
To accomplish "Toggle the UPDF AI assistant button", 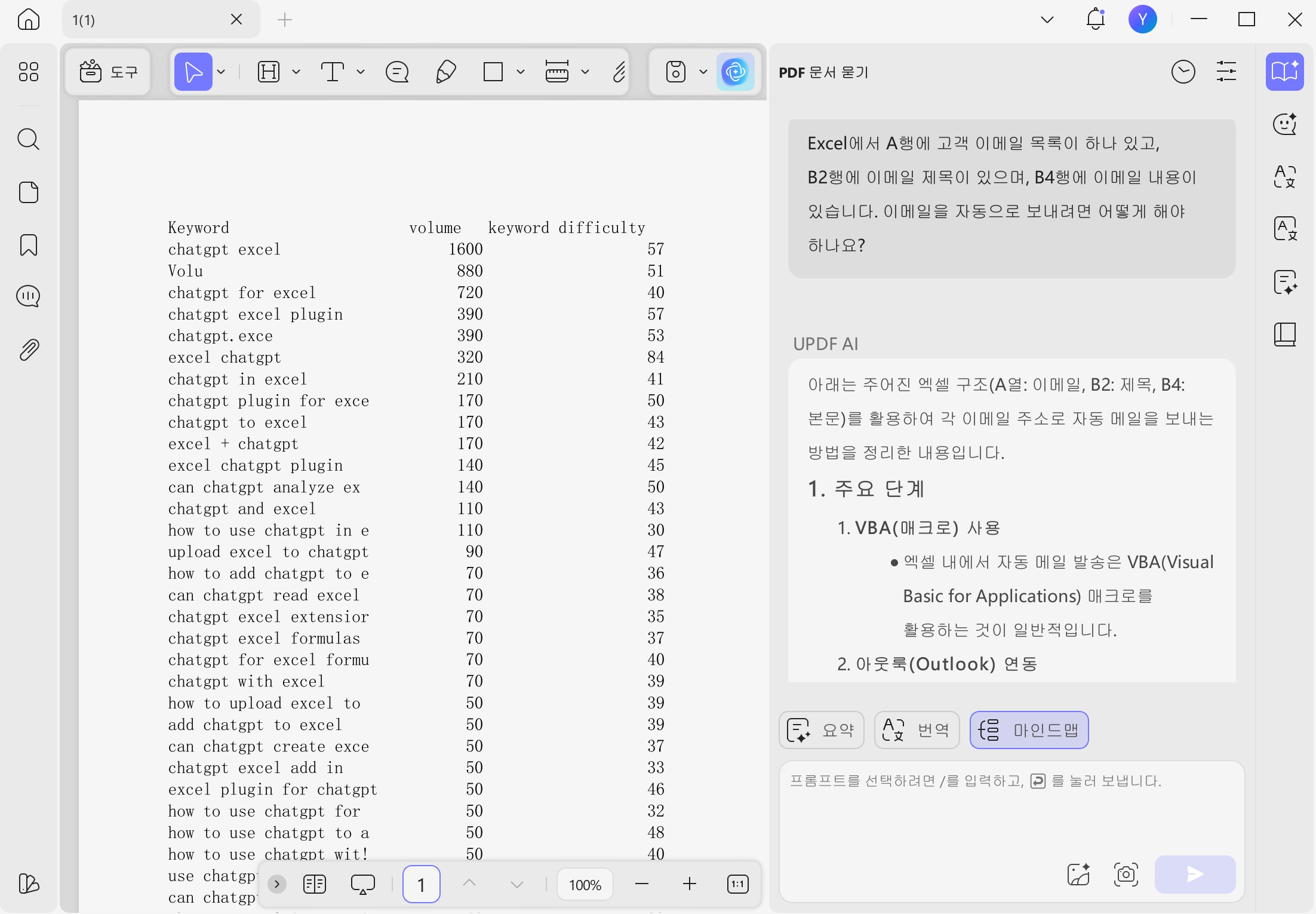I will (736, 72).
